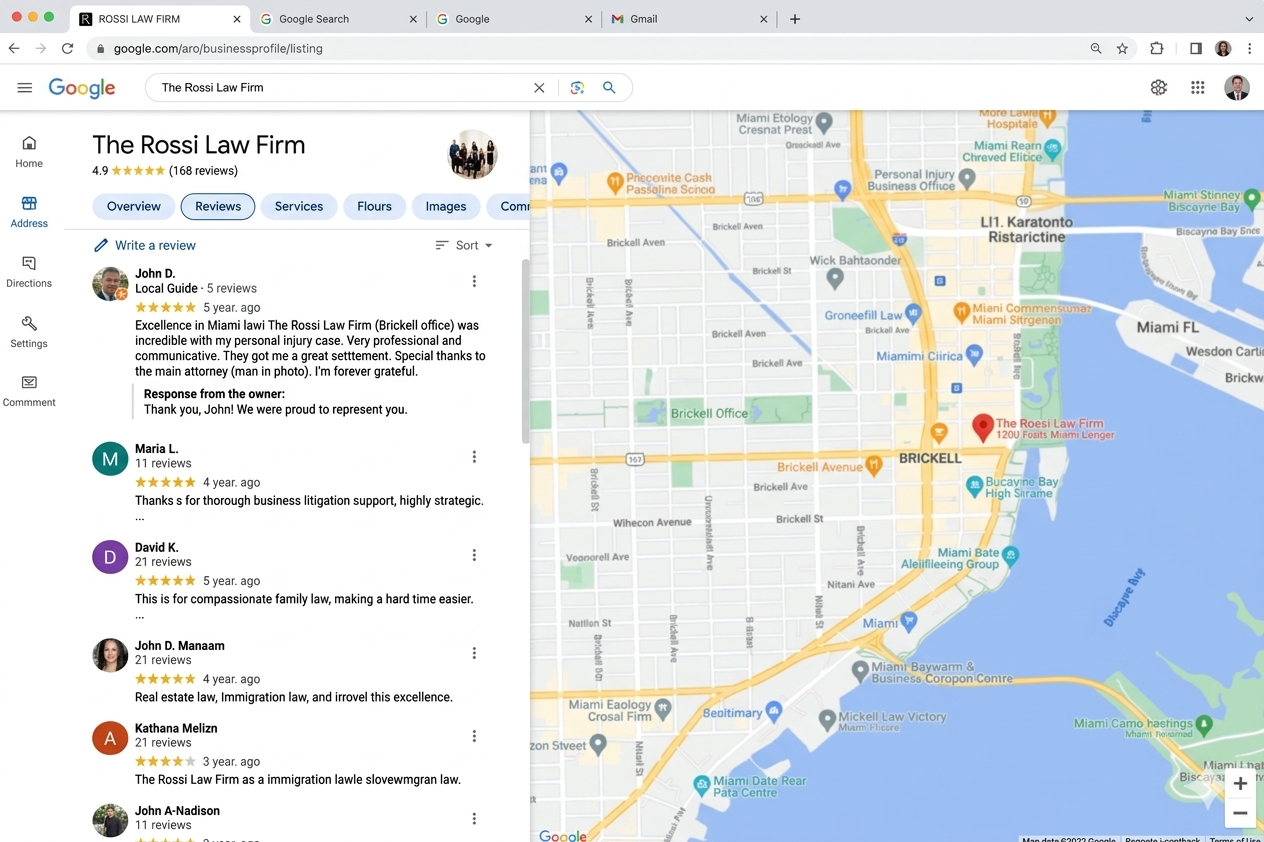Click the Google logo
This screenshot has width=1264, height=842.
click(82, 88)
